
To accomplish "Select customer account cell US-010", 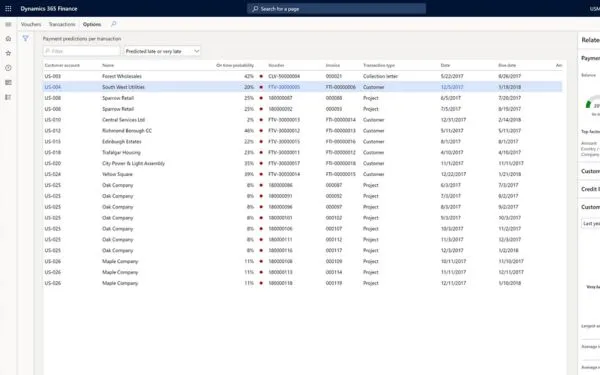I will pyautogui.click(x=53, y=120).
